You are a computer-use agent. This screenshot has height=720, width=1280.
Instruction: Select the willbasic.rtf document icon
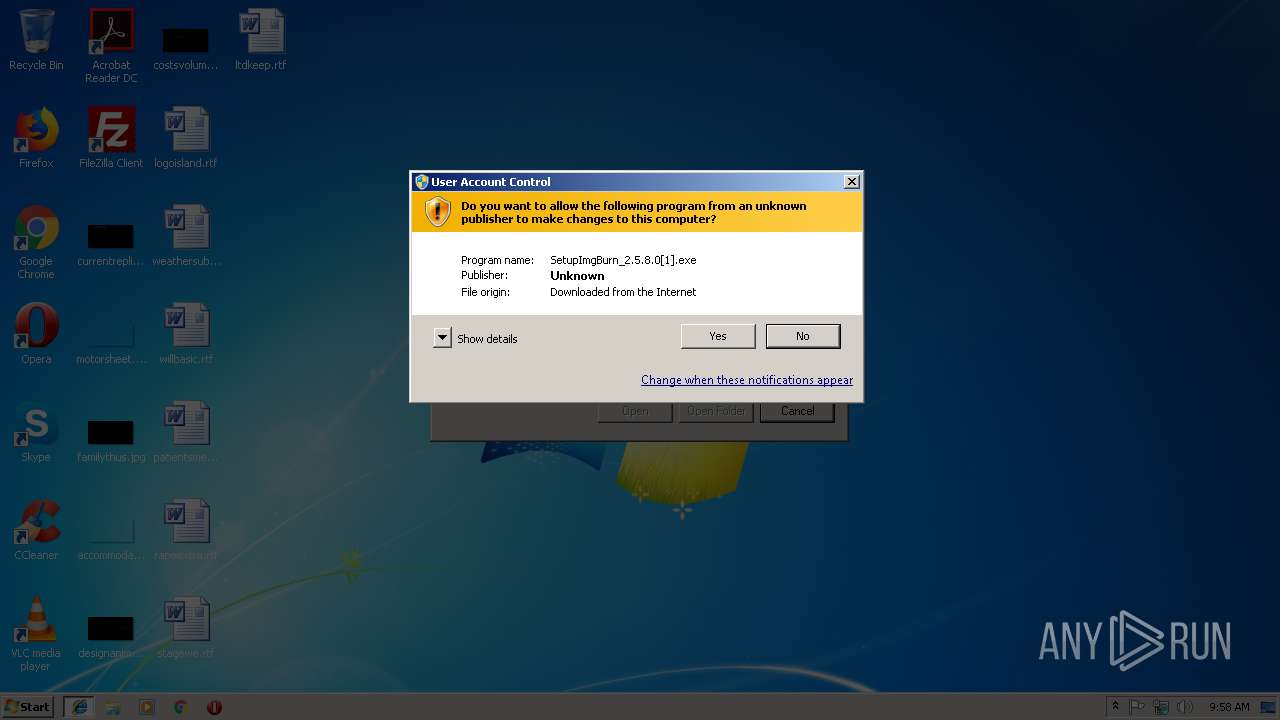[x=186, y=334]
